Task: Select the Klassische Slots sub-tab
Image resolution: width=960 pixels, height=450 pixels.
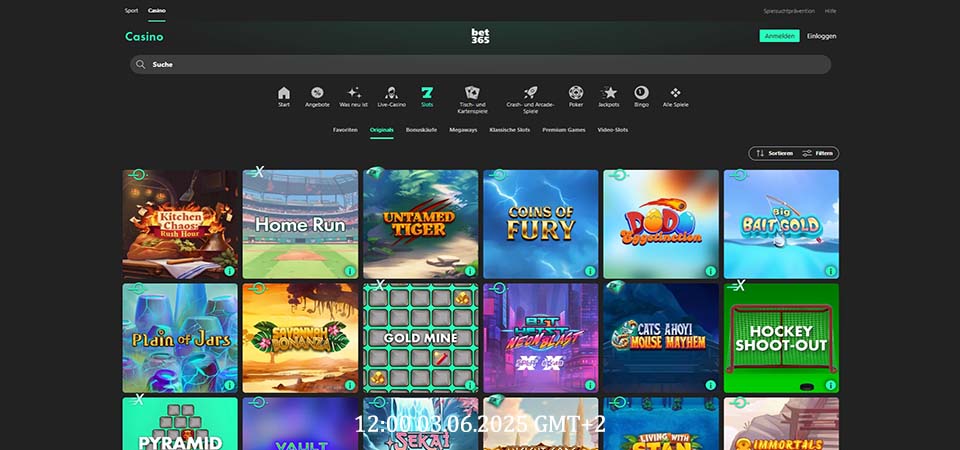Action: click(509, 130)
